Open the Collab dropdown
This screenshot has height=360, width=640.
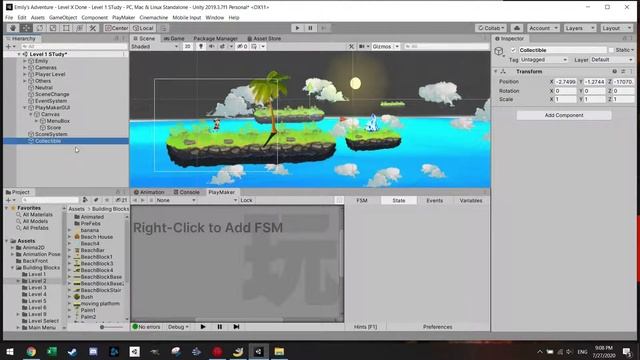pos(491,28)
